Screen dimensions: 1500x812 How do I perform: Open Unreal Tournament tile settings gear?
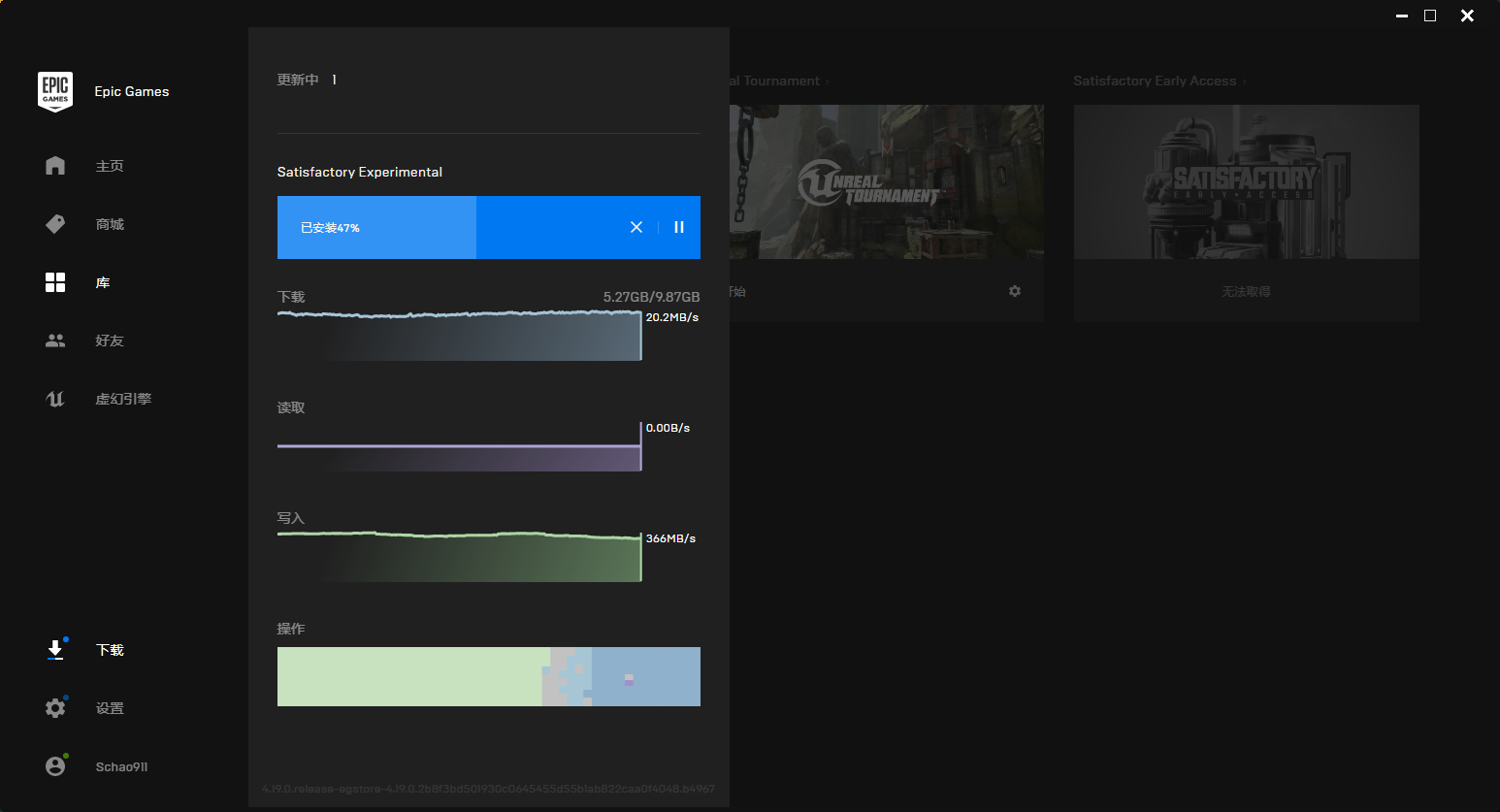click(1014, 291)
